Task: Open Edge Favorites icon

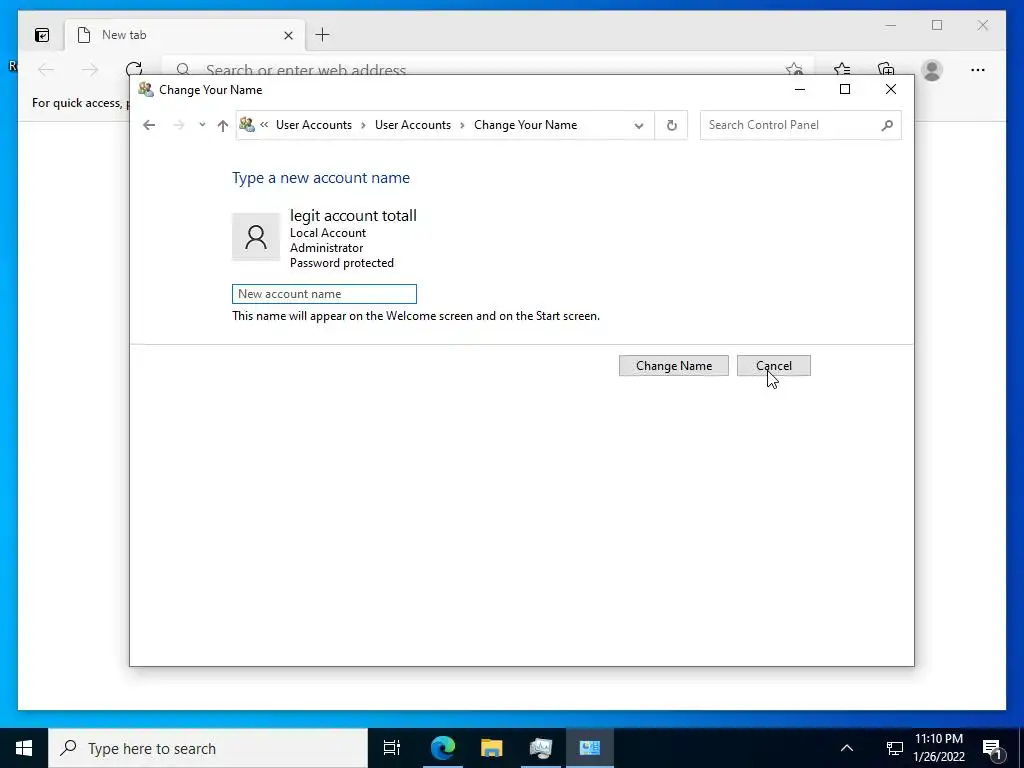Action: [842, 69]
